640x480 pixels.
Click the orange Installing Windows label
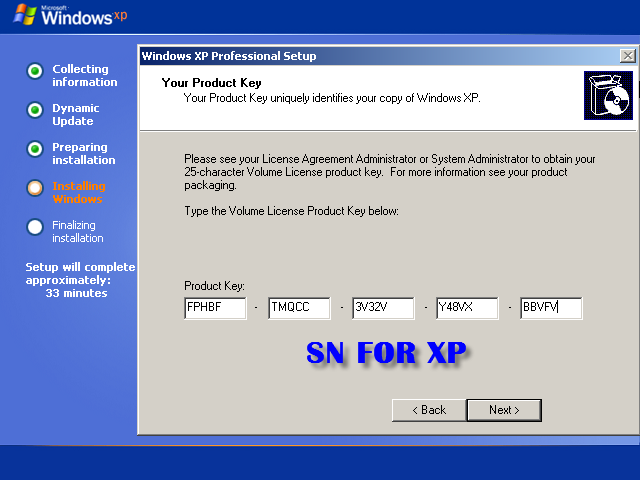79,192
